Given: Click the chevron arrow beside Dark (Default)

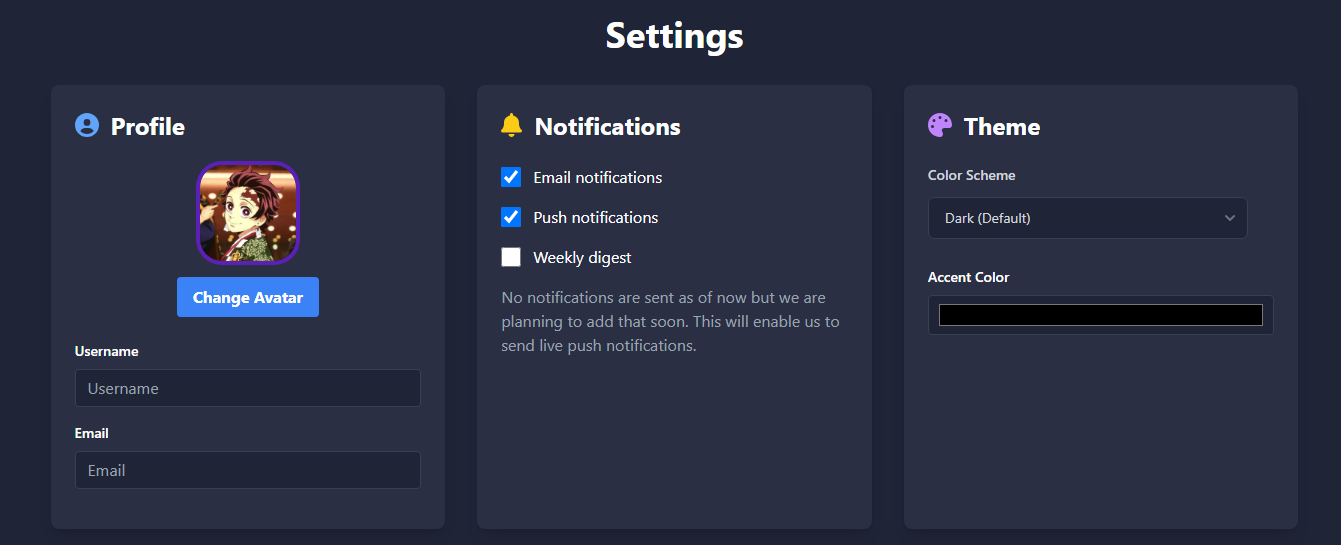Looking at the screenshot, I should pyautogui.click(x=1230, y=218).
